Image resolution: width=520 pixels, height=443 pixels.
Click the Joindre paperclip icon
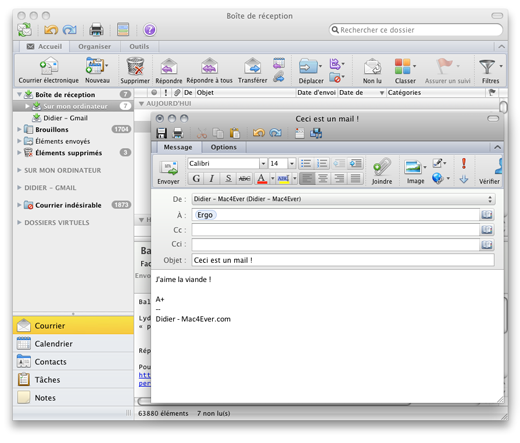[382, 171]
